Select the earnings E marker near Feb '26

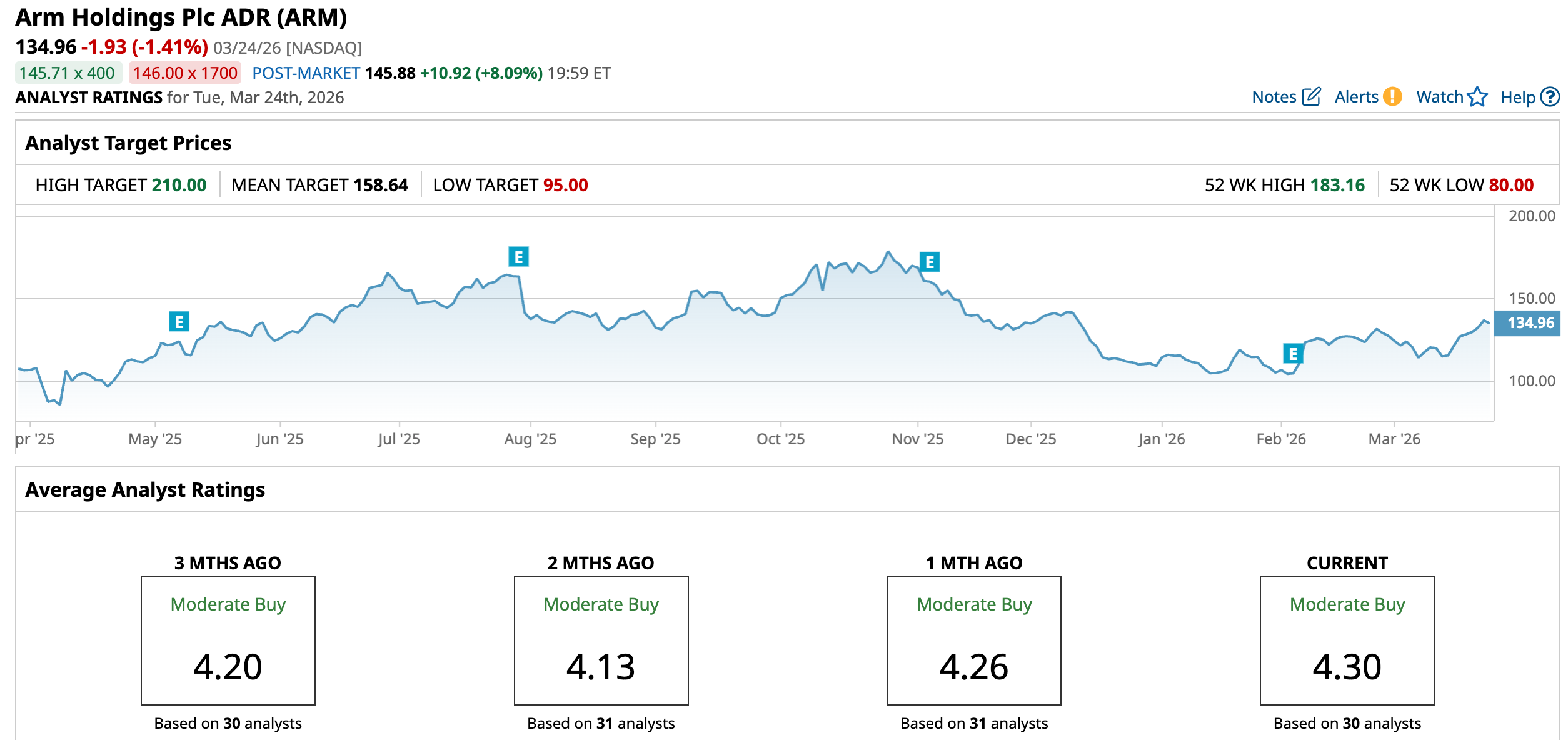(x=1293, y=354)
